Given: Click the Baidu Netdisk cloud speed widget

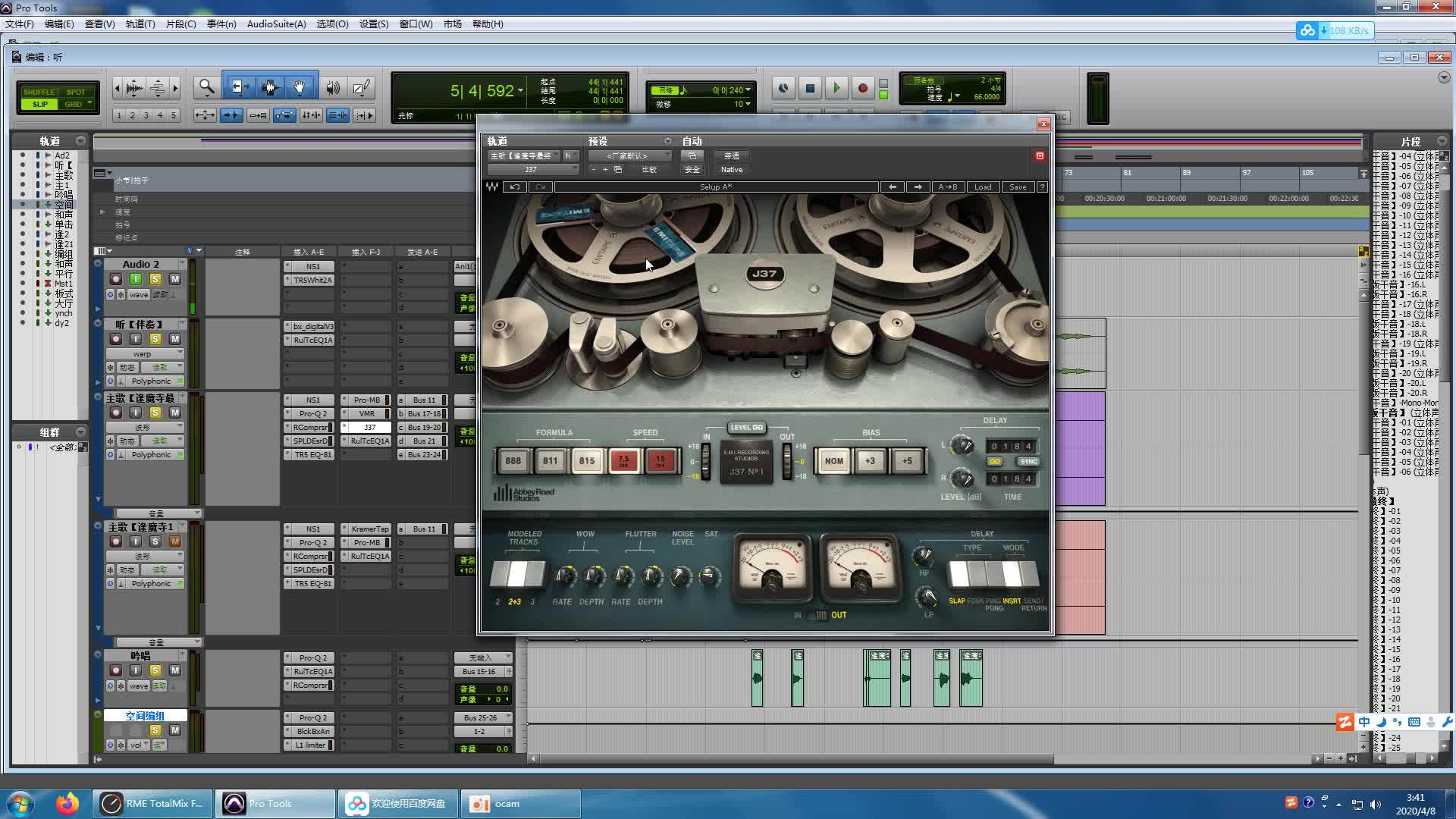Looking at the screenshot, I should click(1335, 31).
